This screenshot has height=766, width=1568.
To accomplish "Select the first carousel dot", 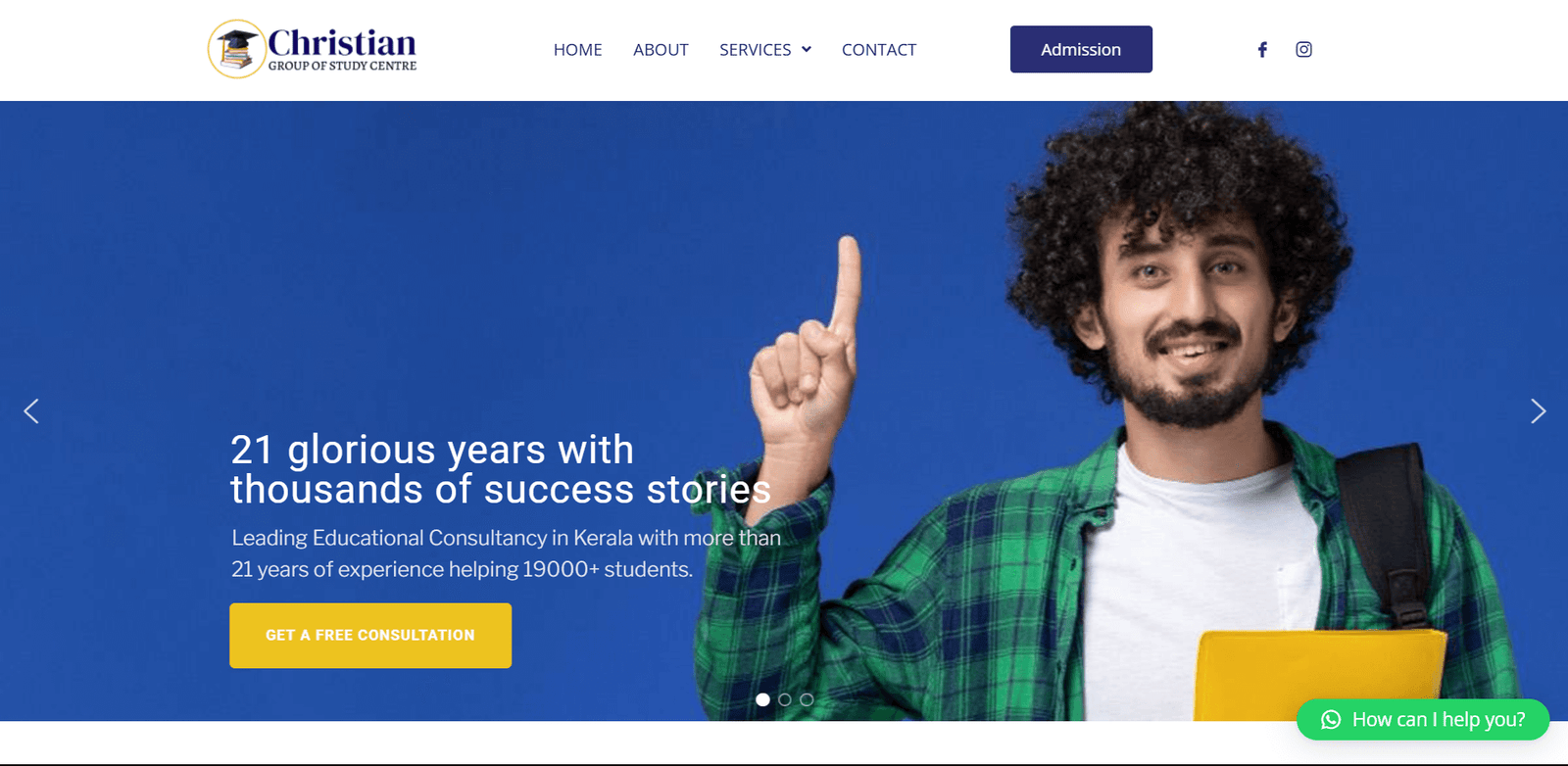I will click(x=762, y=699).
